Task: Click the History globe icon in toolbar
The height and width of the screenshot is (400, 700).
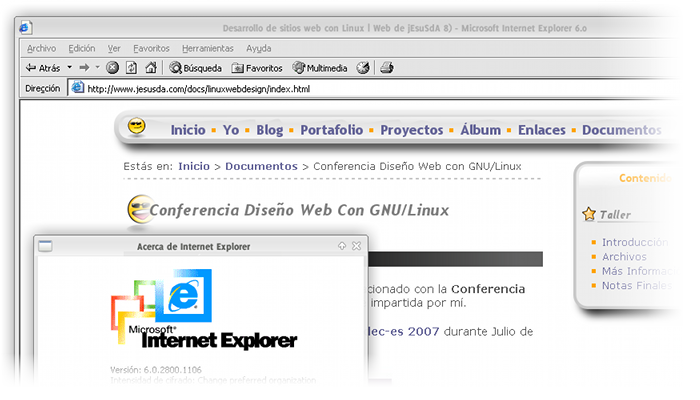Action: pos(363,68)
